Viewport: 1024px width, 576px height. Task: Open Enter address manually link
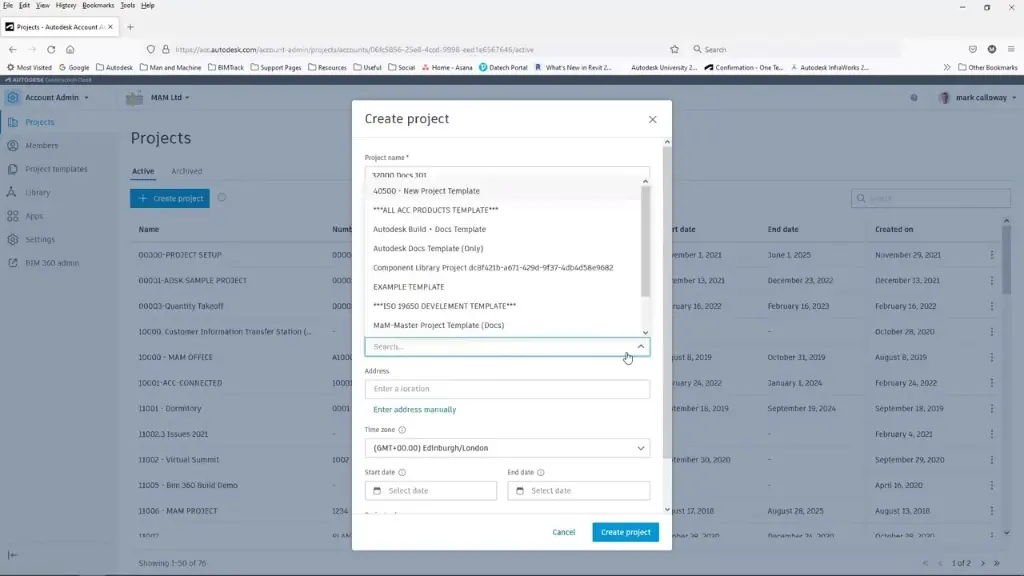pos(415,409)
